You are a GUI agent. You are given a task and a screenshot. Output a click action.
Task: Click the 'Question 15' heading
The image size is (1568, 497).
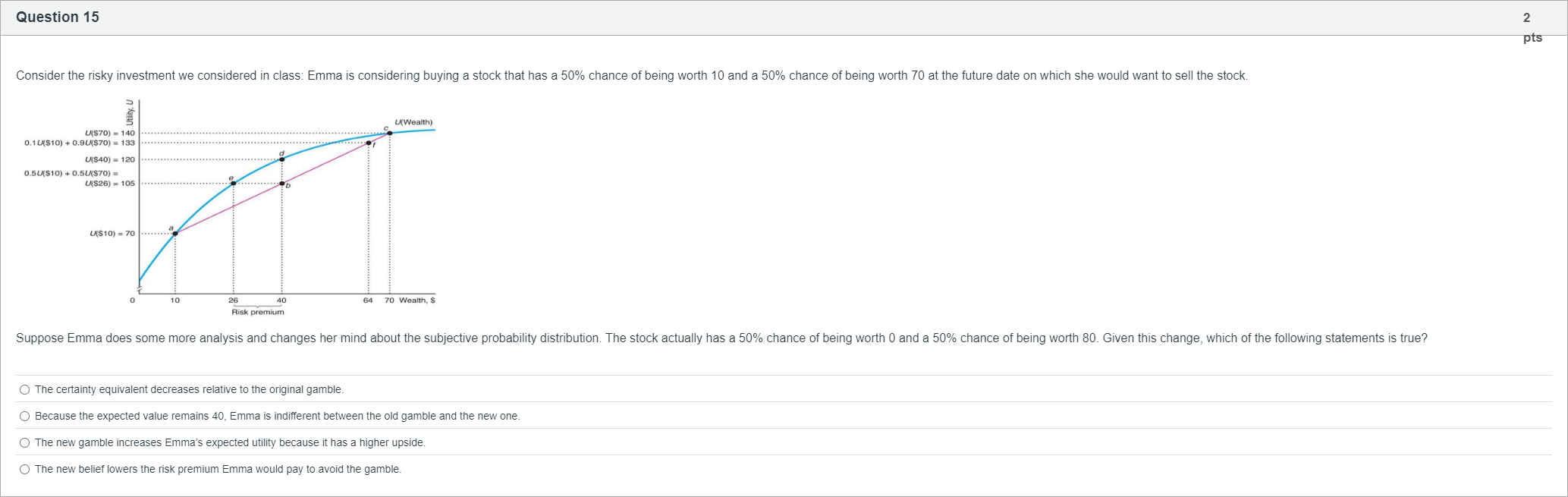pos(58,17)
